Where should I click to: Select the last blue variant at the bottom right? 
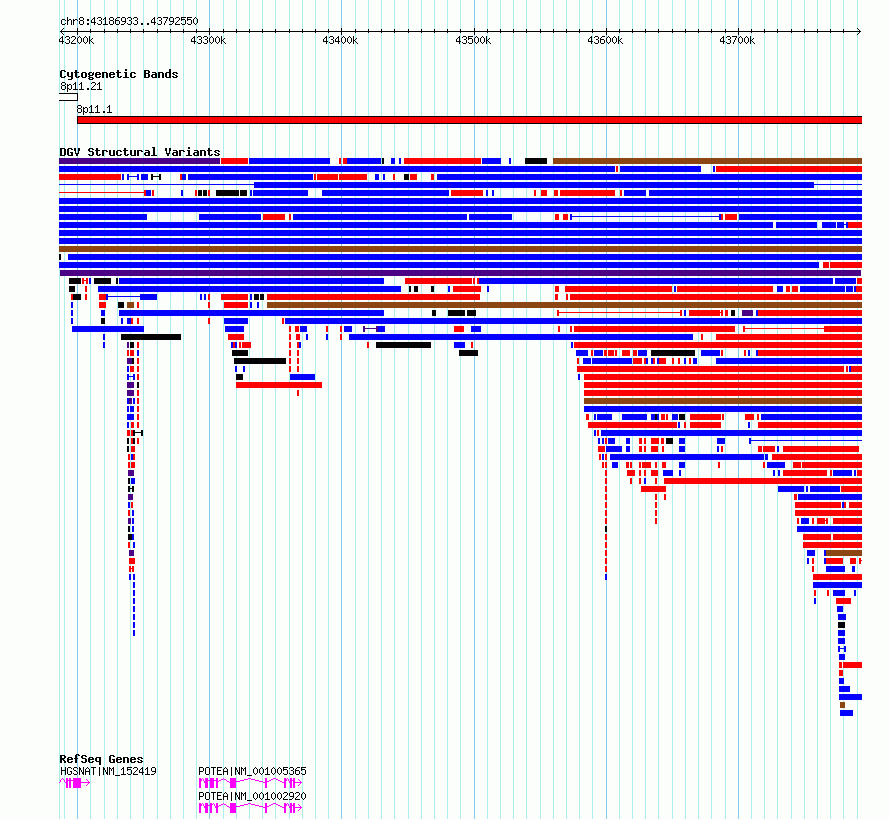click(846, 713)
